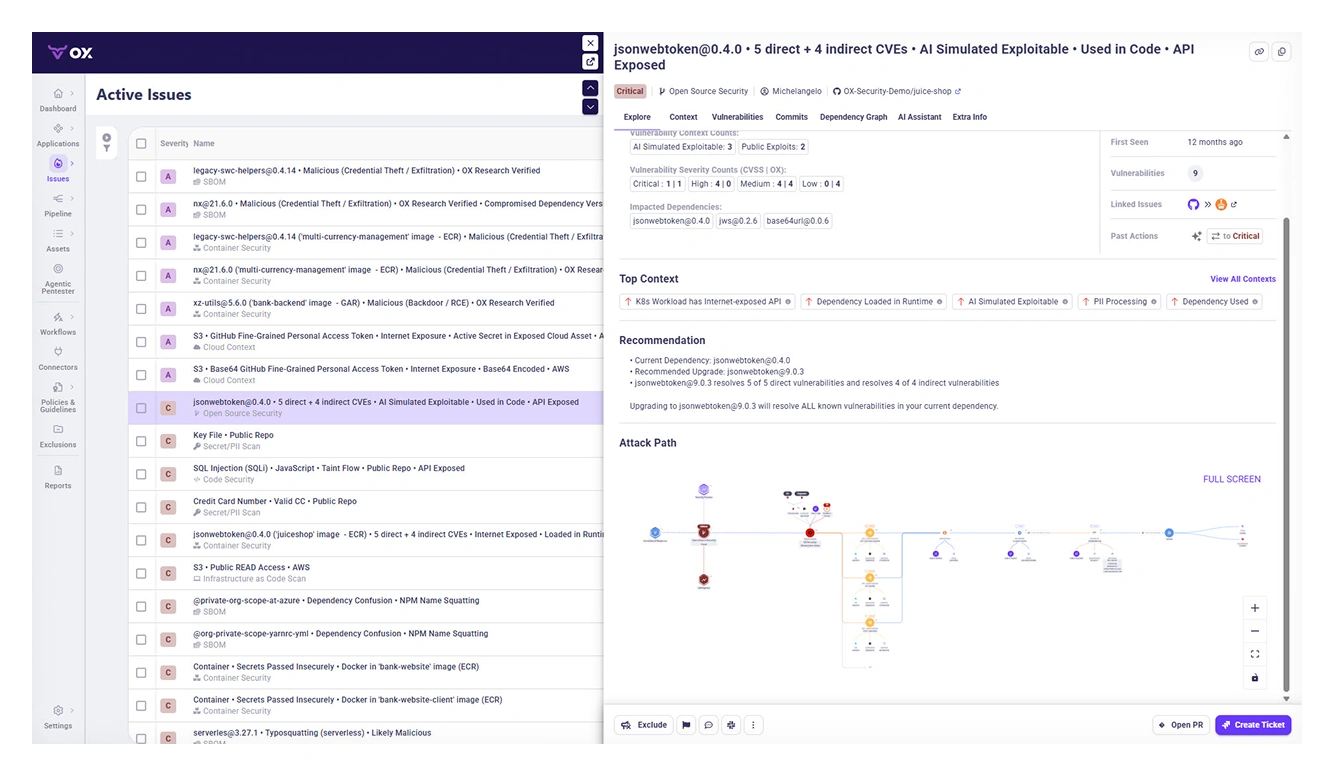
Task: Click the Open PR button
Action: (1181, 725)
